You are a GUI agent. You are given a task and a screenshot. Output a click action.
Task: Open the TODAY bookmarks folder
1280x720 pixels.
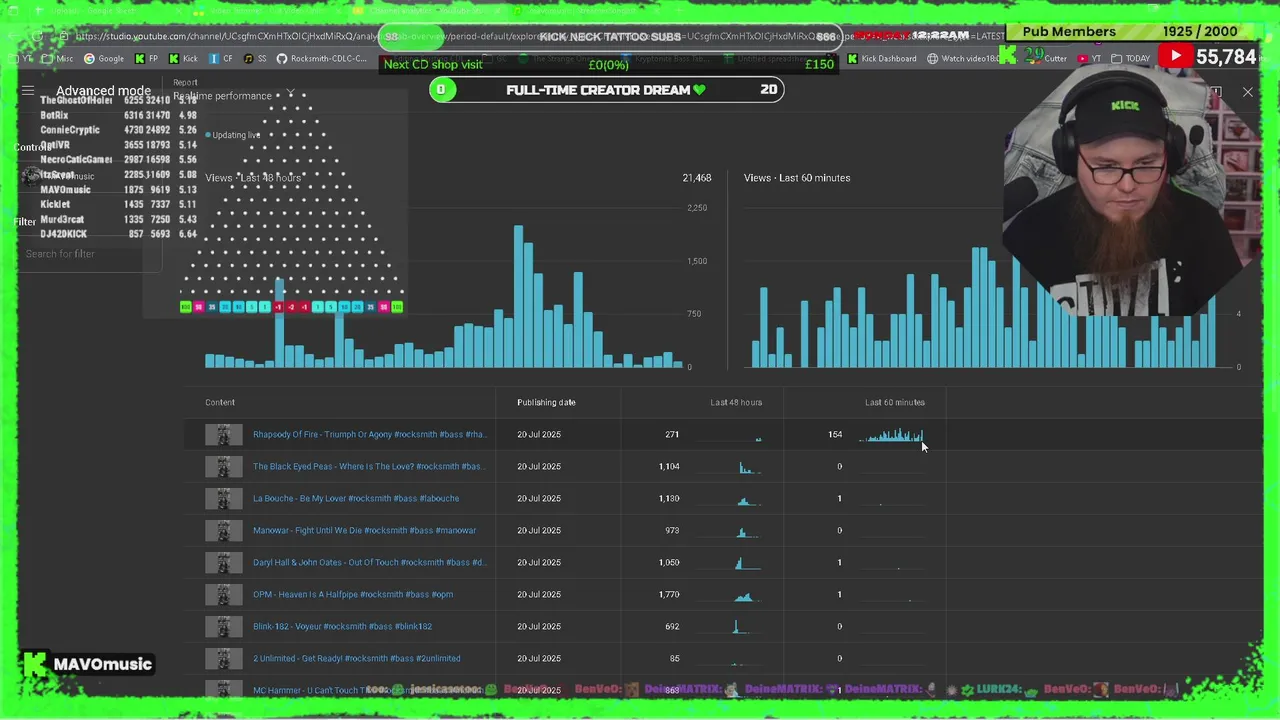point(1130,59)
